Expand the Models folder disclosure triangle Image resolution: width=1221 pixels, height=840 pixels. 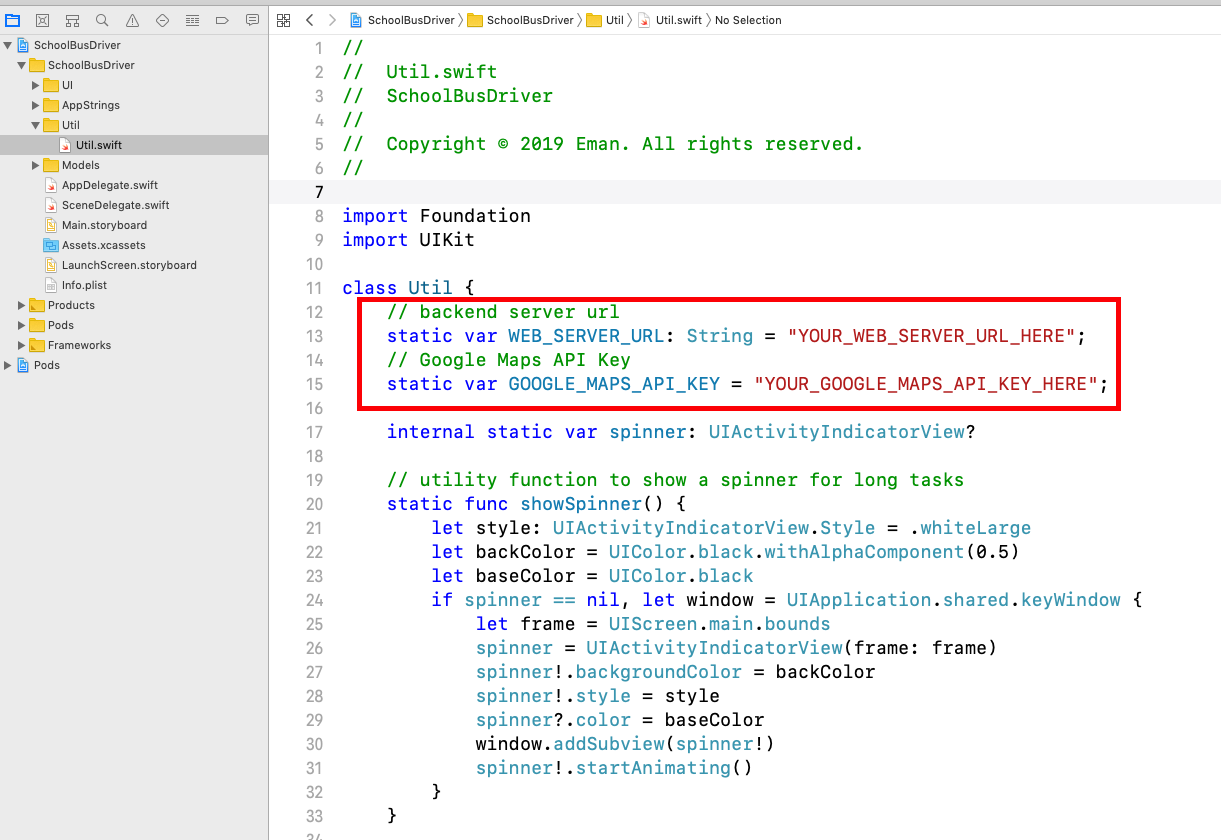(33, 165)
